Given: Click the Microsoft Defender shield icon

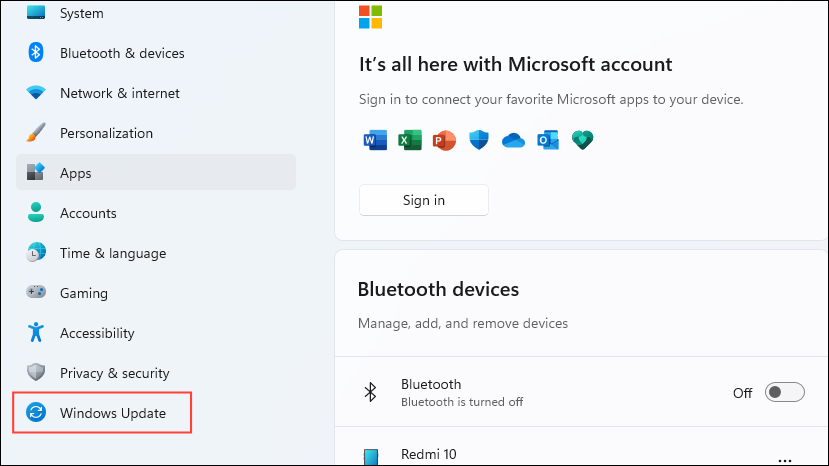Looking at the screenshot, I should coord(479,140).
